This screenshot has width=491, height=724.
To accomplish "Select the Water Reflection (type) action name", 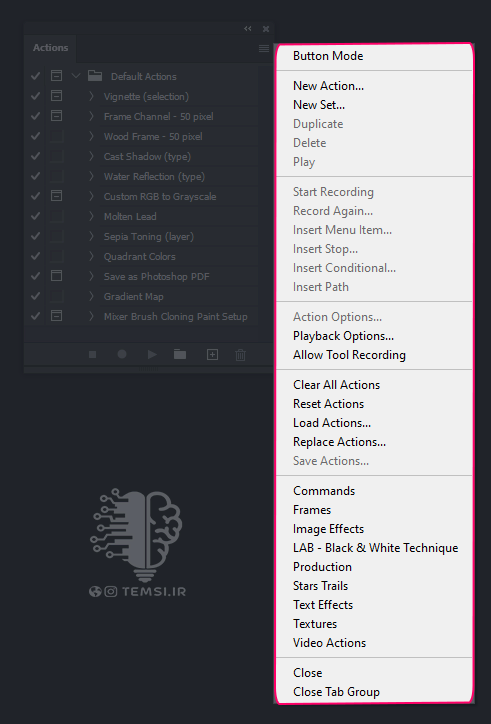I will 154,176.
